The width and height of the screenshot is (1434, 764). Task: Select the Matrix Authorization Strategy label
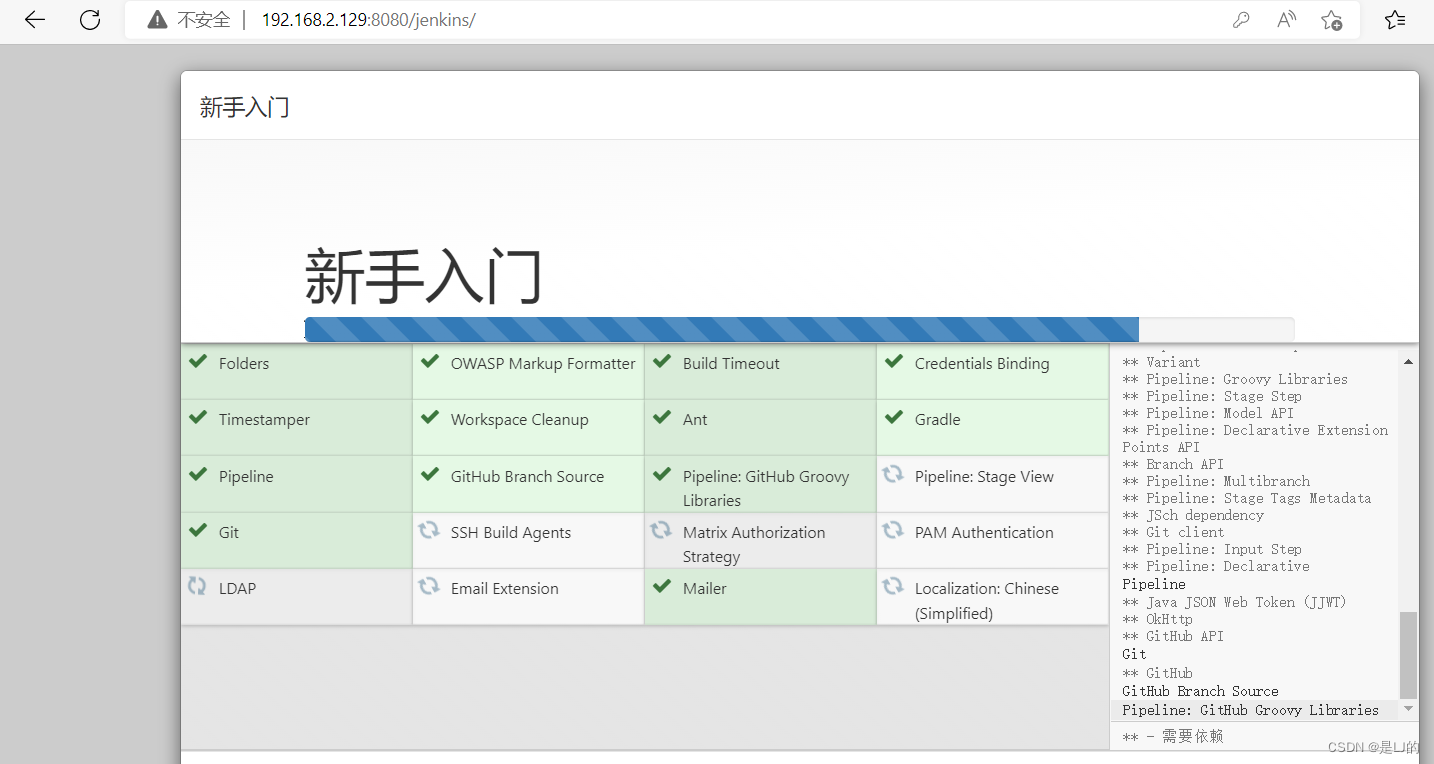point(754,544)
